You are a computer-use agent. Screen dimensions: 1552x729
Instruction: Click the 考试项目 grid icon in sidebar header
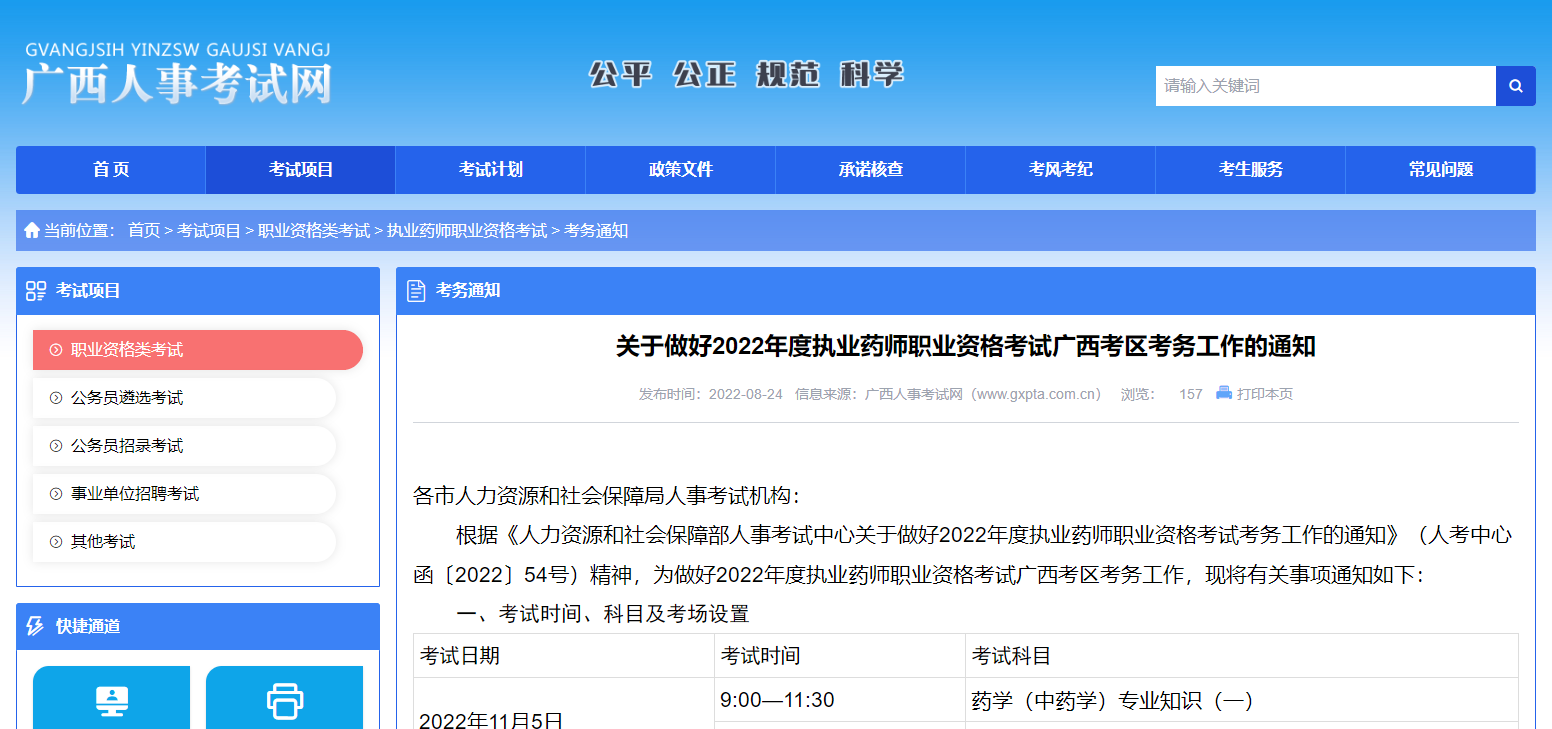pos(36,291)
